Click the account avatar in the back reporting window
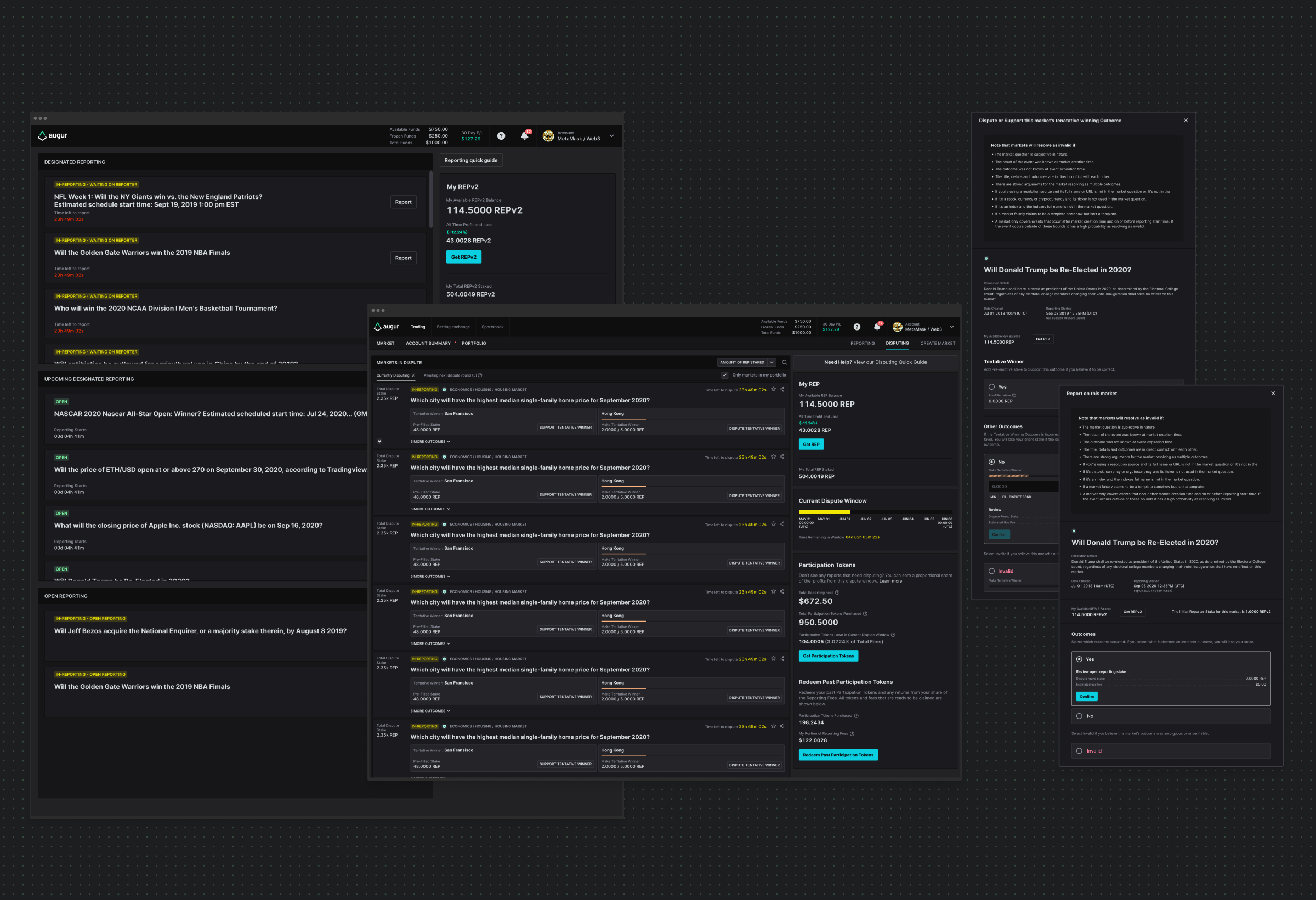This screenshot has width=1316, height=900. click(548, 136)
